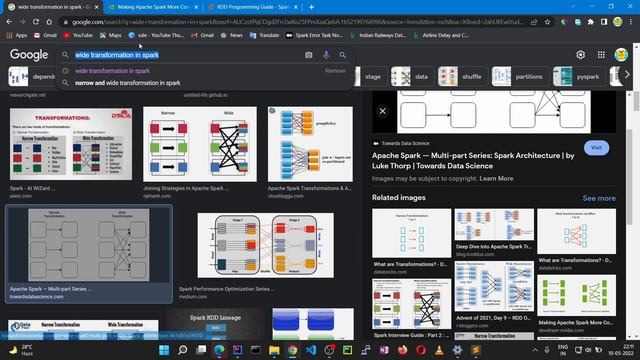Open the Indian Railways Dat... bookmark
Image resolution: width=640 pixels, height=360 pixels.
[x=378, y=35]
